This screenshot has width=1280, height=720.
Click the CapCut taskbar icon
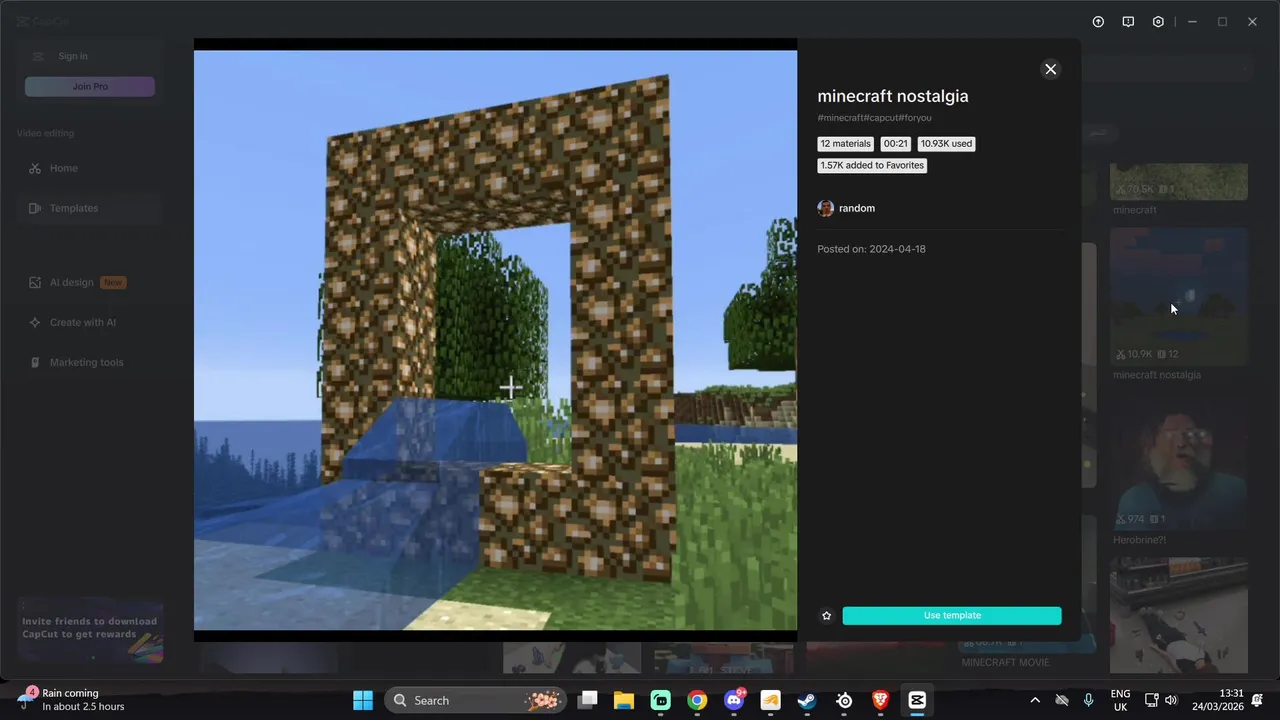[x=917, y=700]
